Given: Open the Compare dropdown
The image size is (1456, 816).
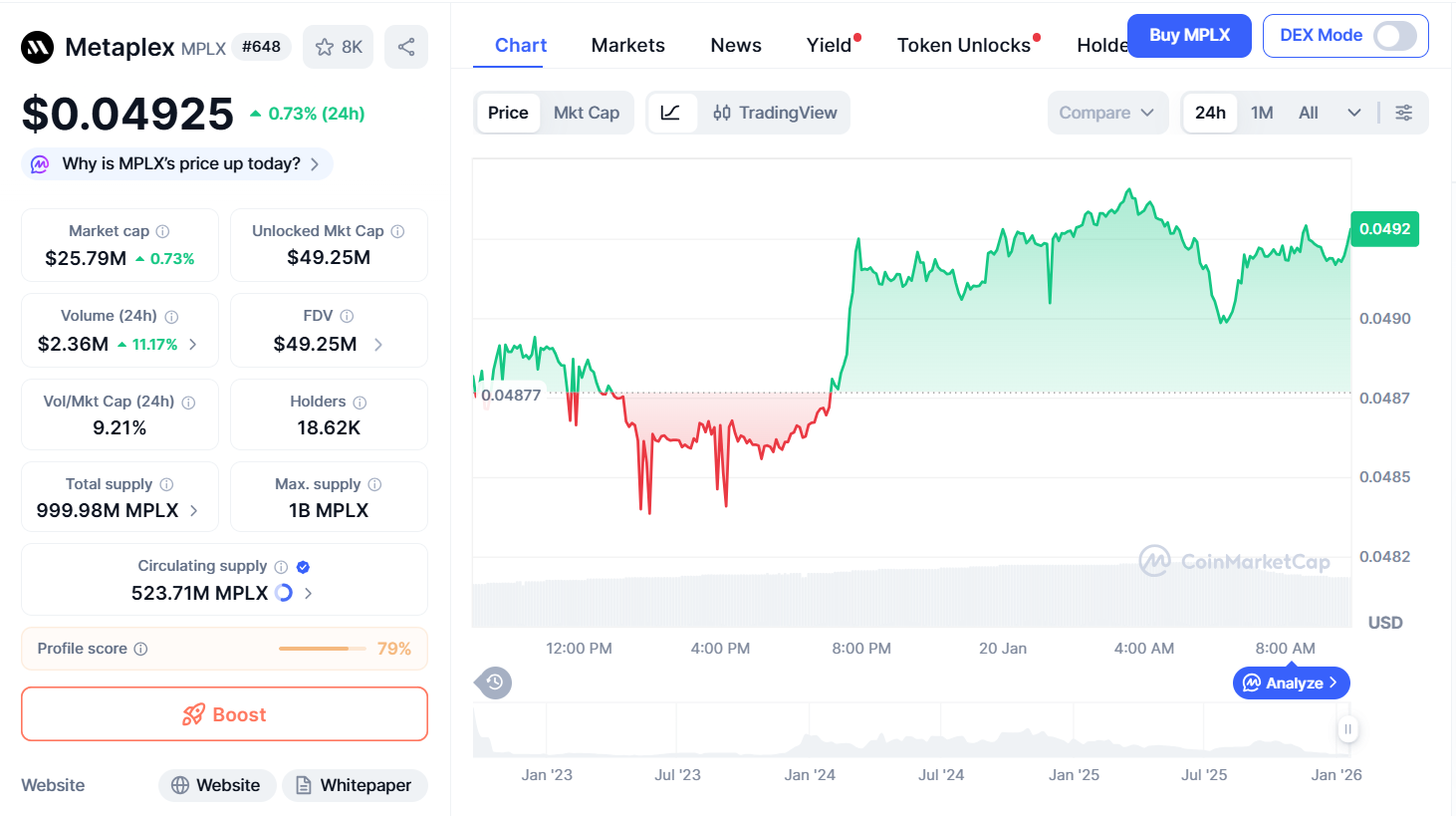Looking at the screenshot, I should tap(1107, 113).
